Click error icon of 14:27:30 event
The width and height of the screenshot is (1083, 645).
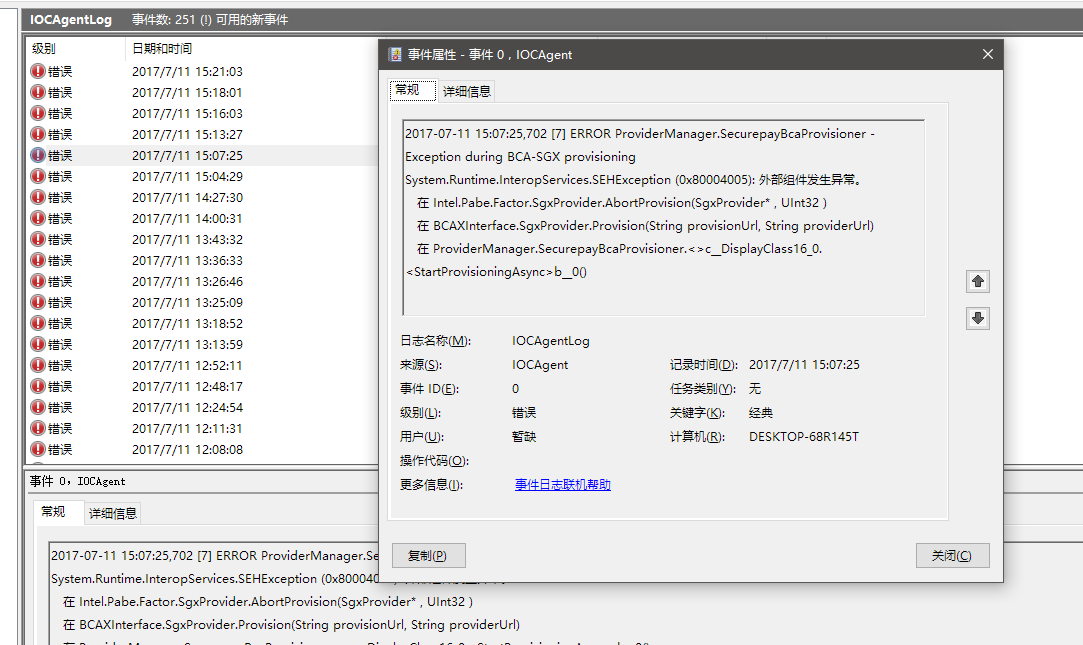tap(38, 197)
